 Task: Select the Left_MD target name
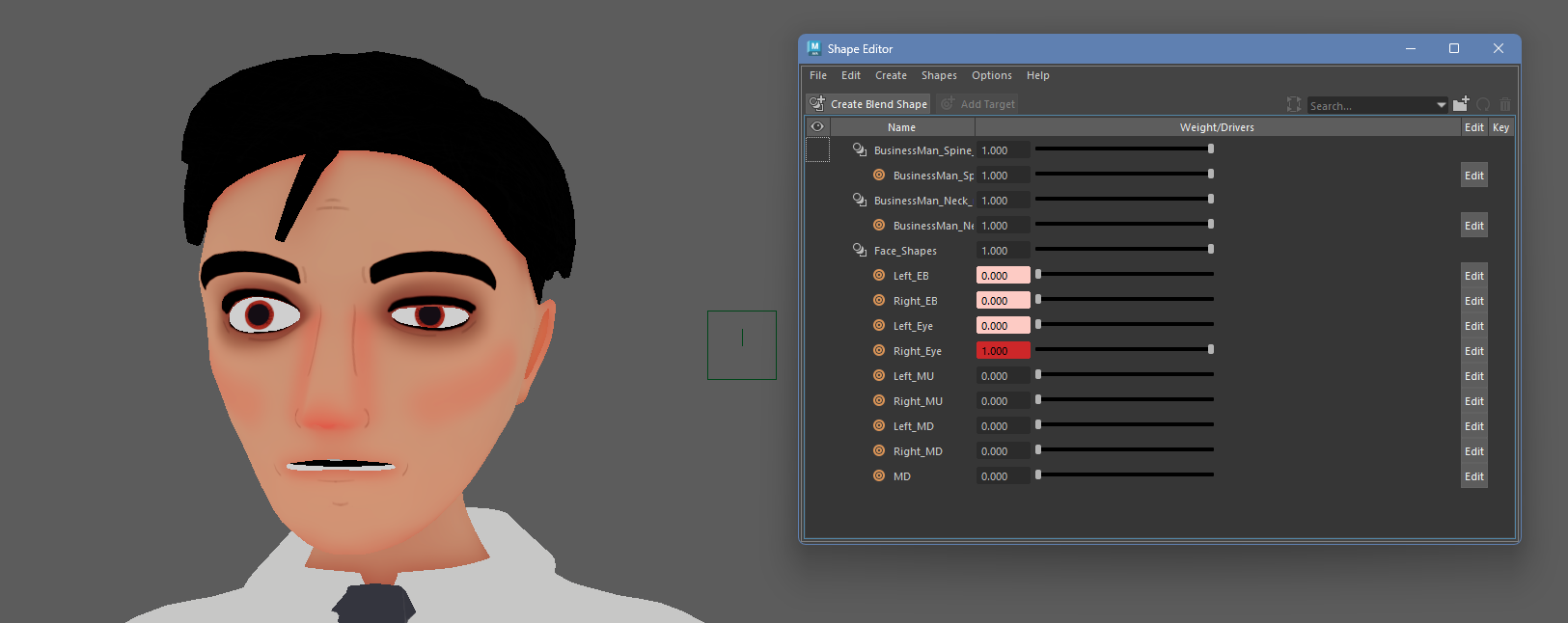click(x=914, y=426)
